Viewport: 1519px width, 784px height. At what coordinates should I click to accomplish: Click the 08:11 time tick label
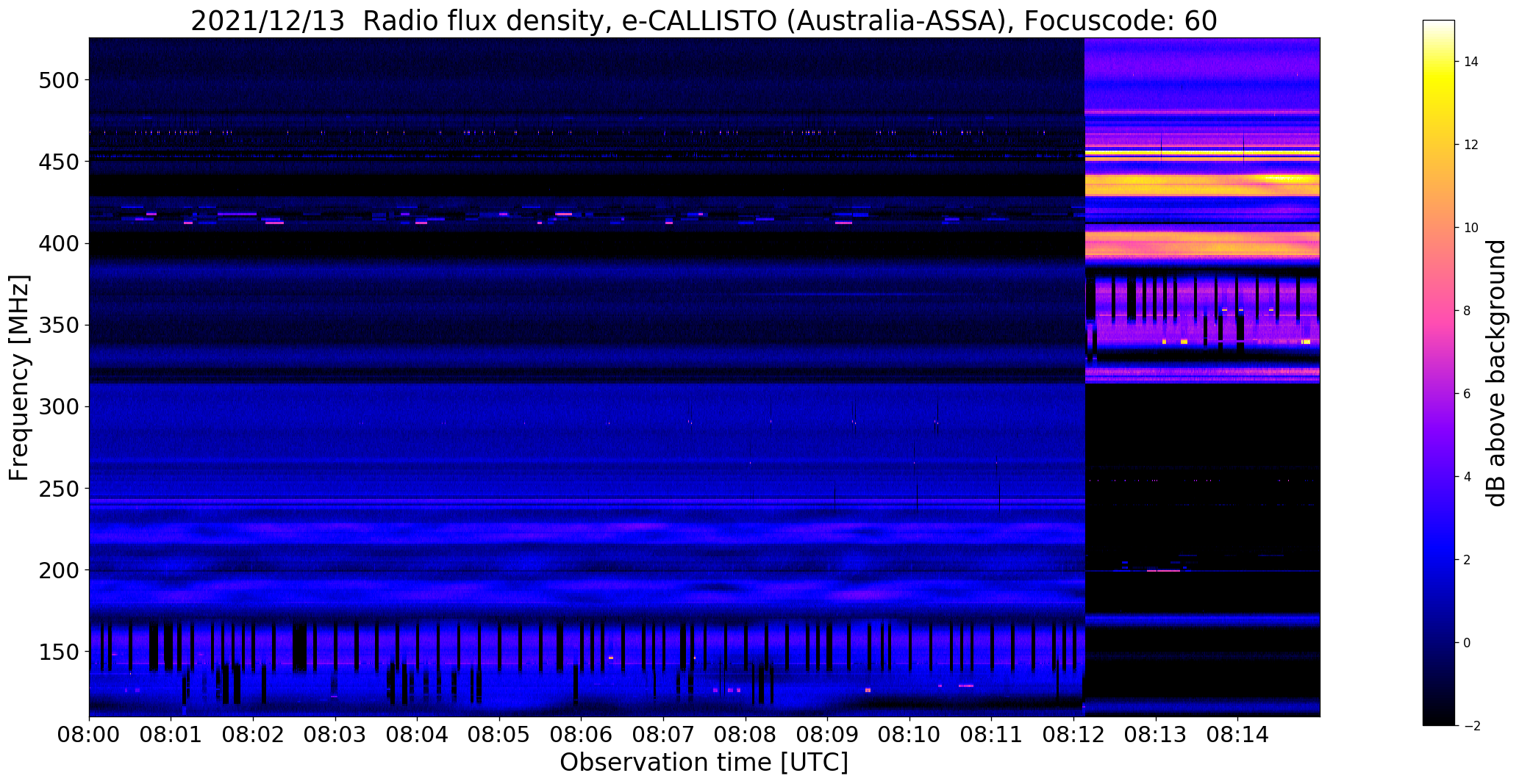pyautogui.click(x=991, y=734)
